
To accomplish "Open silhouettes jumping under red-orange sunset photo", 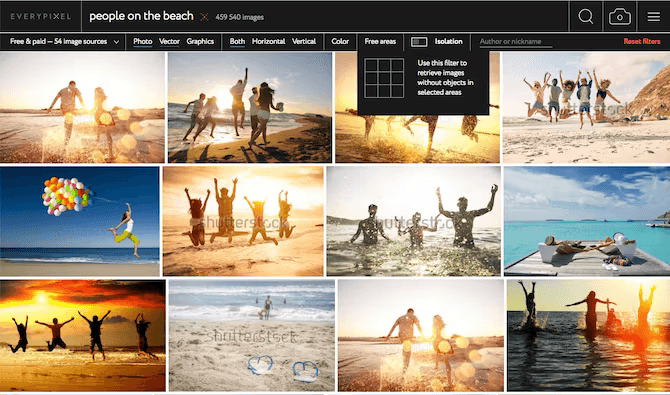I will [82, 336].
